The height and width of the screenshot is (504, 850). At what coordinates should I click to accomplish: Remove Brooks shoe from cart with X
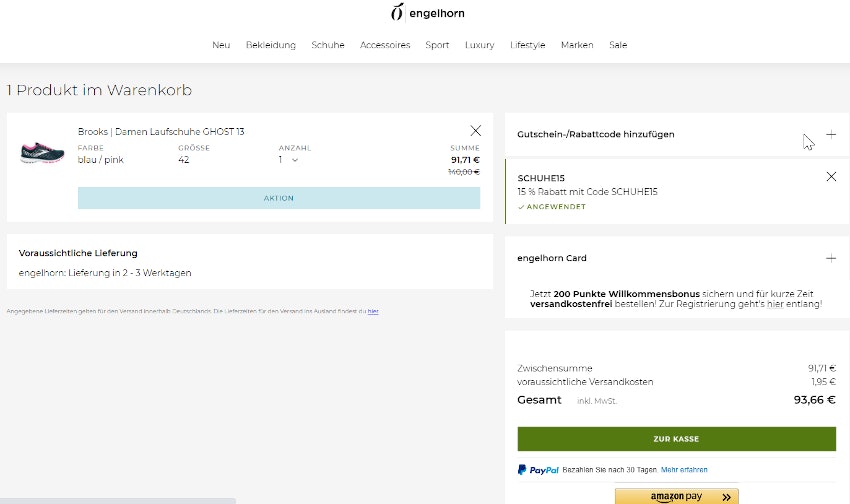point(476,131)
